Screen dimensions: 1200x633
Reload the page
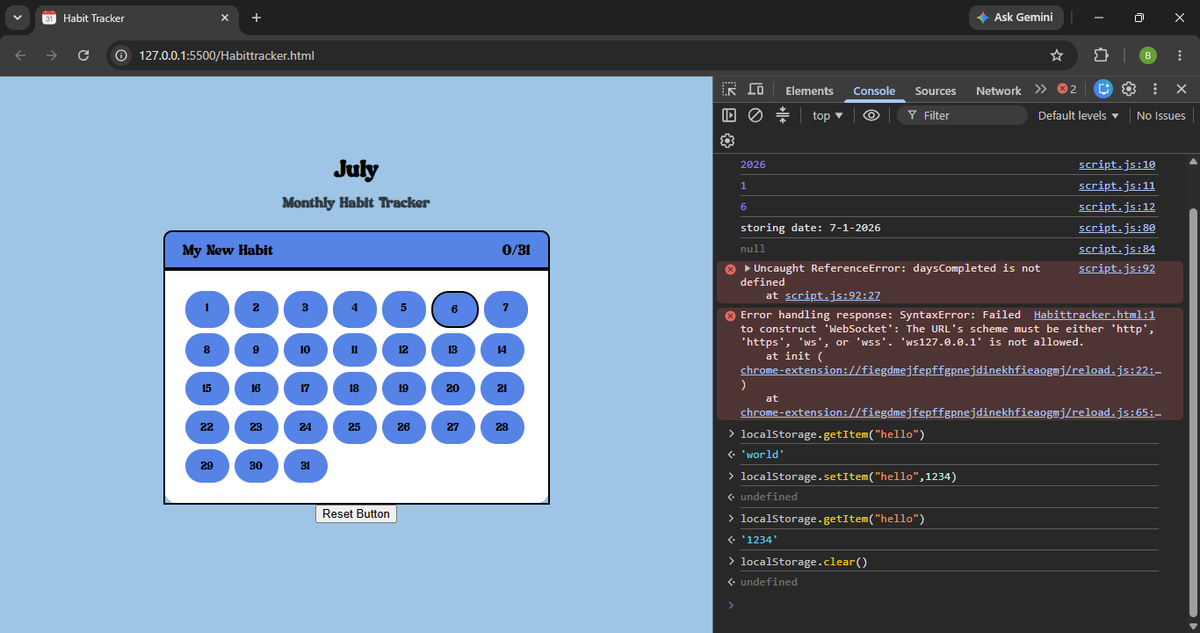coord(84,55)
